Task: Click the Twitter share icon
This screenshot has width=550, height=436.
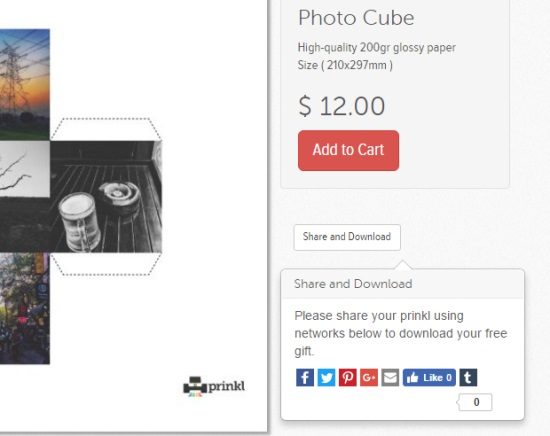Action: (x=326, y=377)
